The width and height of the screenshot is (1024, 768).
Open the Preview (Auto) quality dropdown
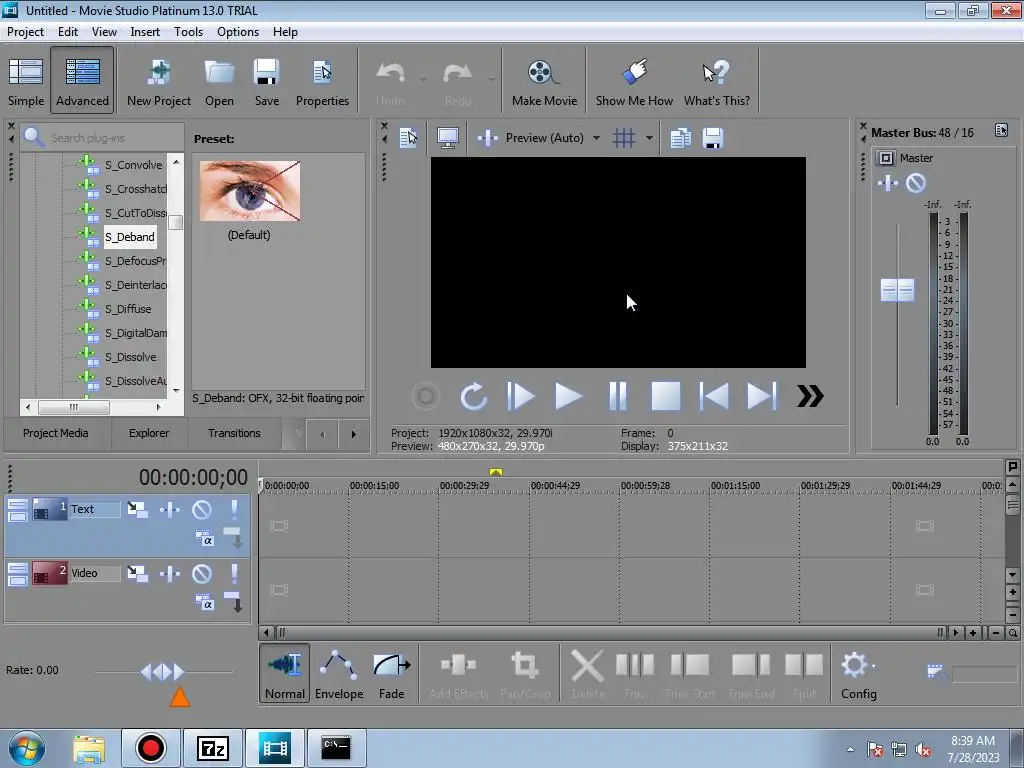[x=596, y=138]
